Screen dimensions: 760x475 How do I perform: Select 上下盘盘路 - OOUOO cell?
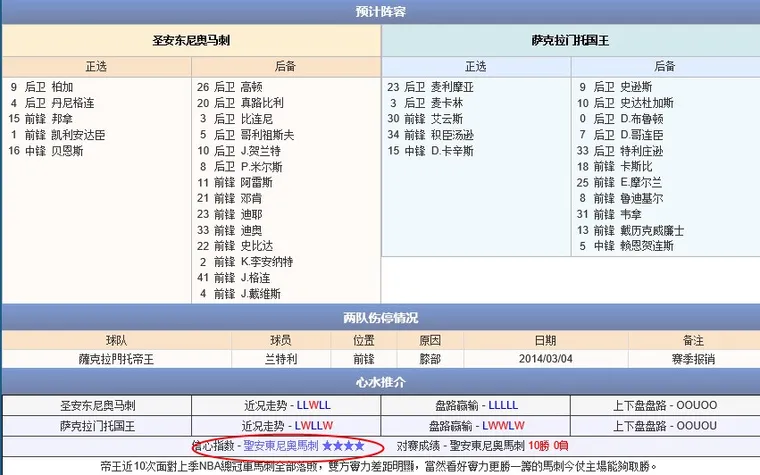(665, 405)
